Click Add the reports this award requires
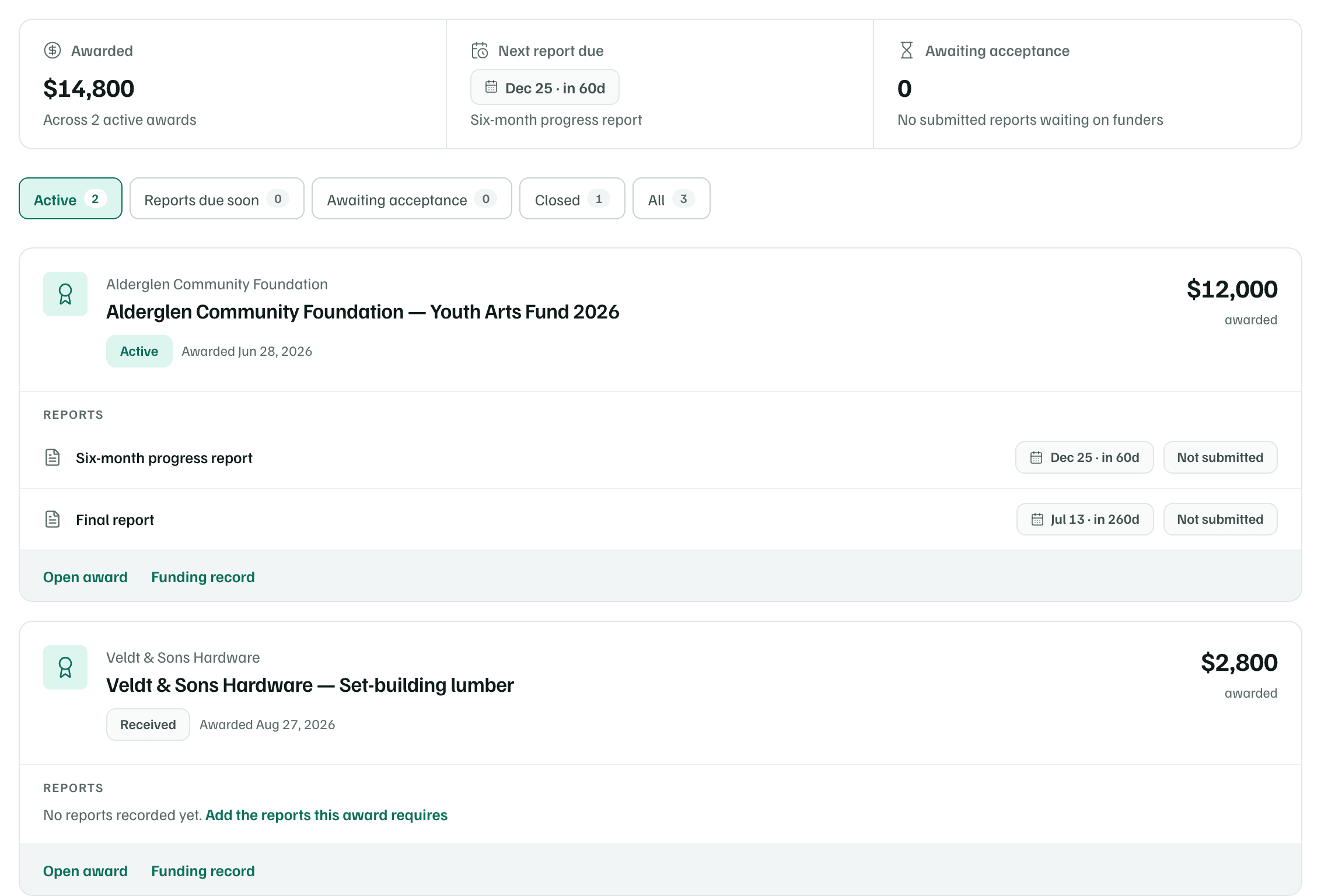The width and height of the screenshot is (1321, 896). pos(326,815)
